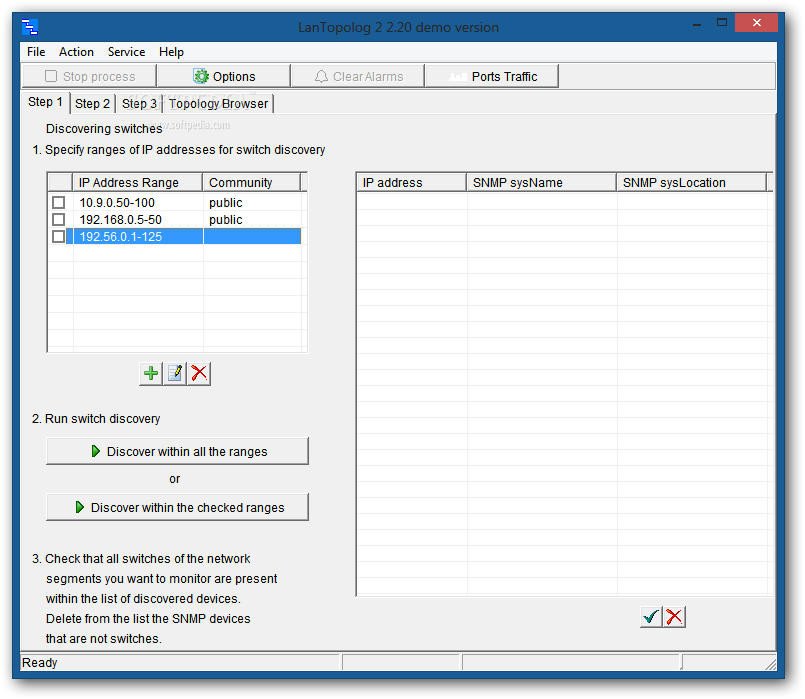Click the green checkmark confirm devices icon
The image size is (805, 699).
(651, 616)
